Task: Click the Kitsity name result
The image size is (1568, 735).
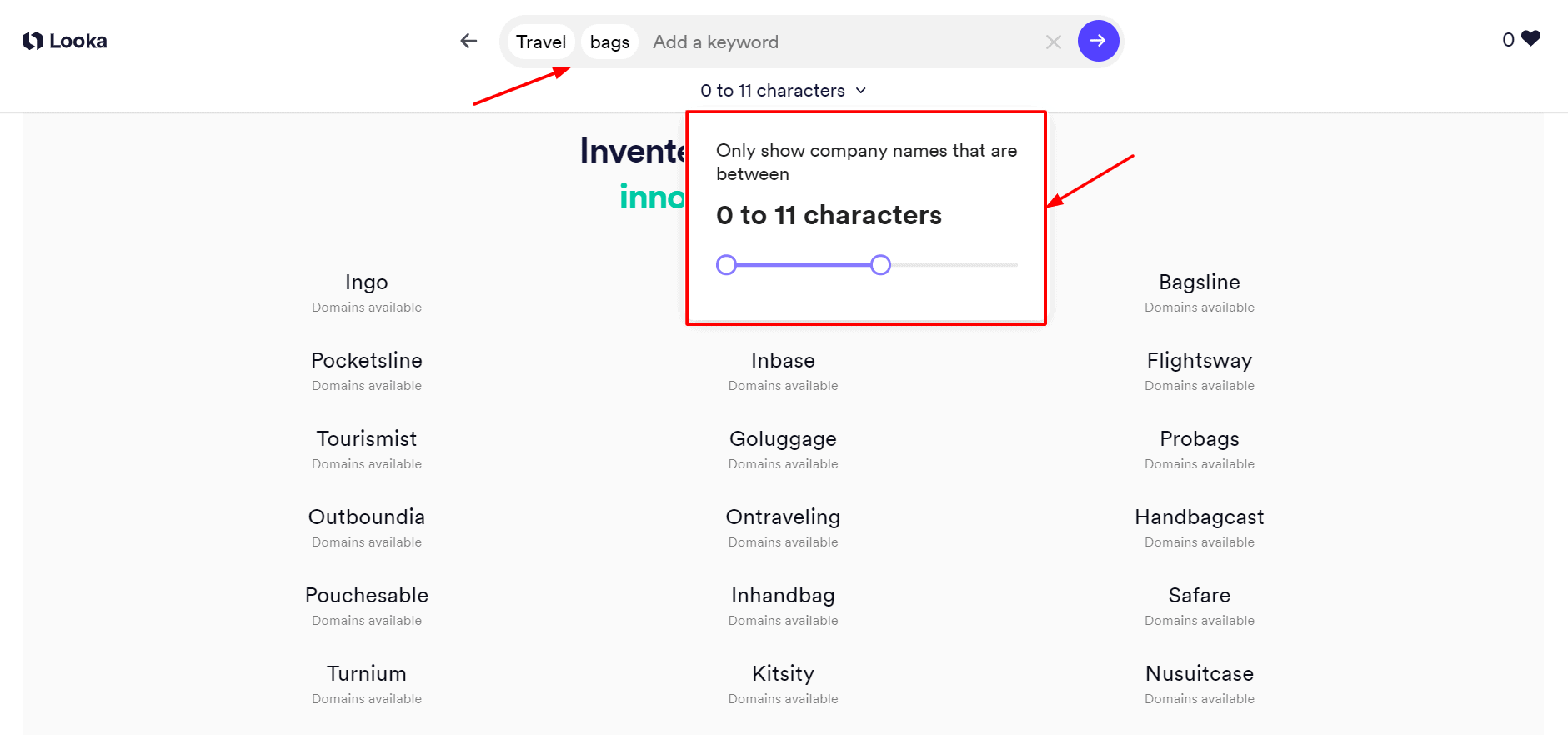Action: point(783,674)
